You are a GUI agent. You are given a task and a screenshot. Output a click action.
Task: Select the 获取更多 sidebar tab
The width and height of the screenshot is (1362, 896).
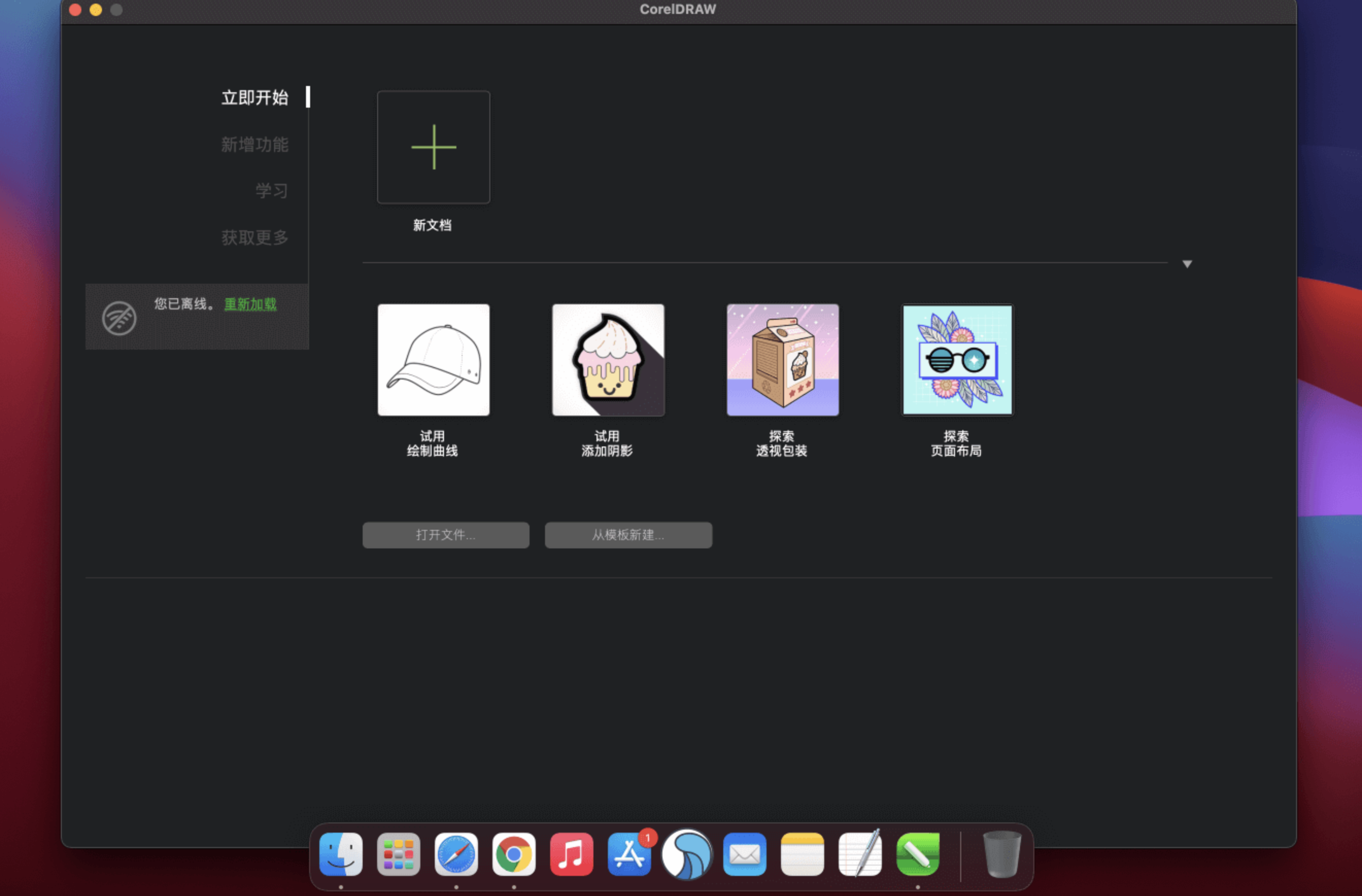tap(254, 237)
